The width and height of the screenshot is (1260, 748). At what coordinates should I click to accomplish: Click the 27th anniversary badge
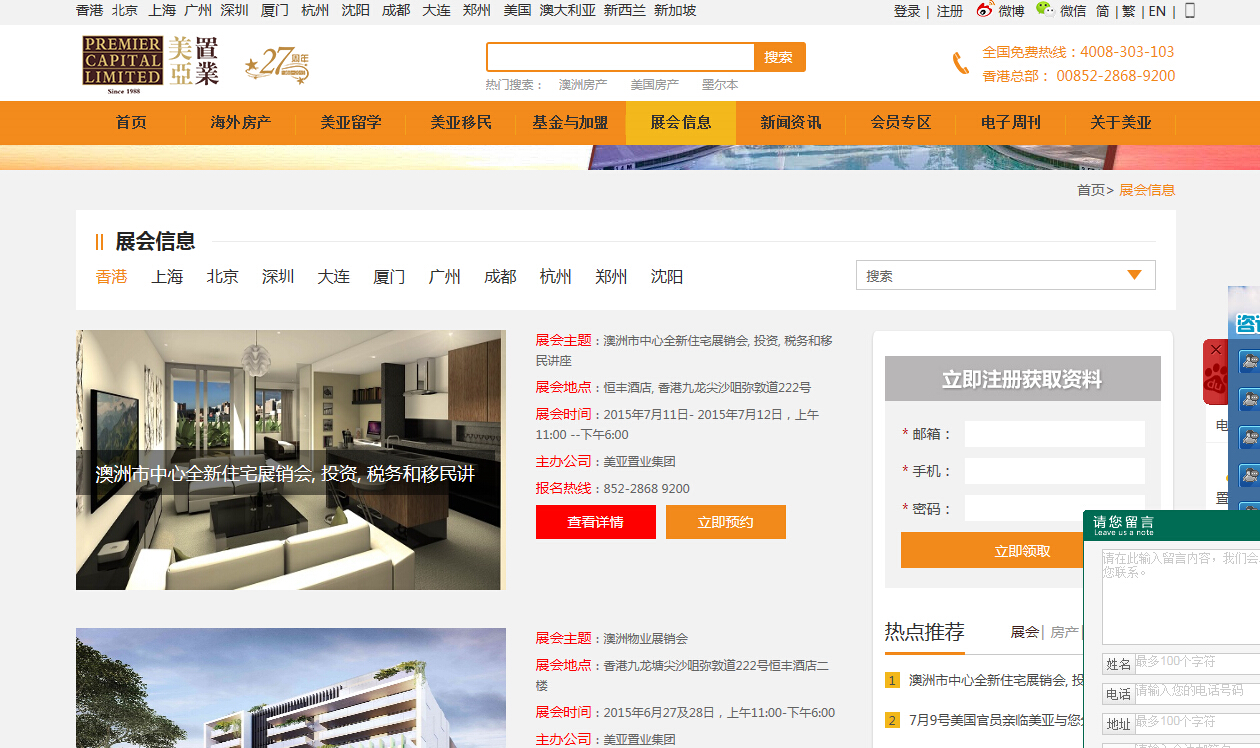277,66
